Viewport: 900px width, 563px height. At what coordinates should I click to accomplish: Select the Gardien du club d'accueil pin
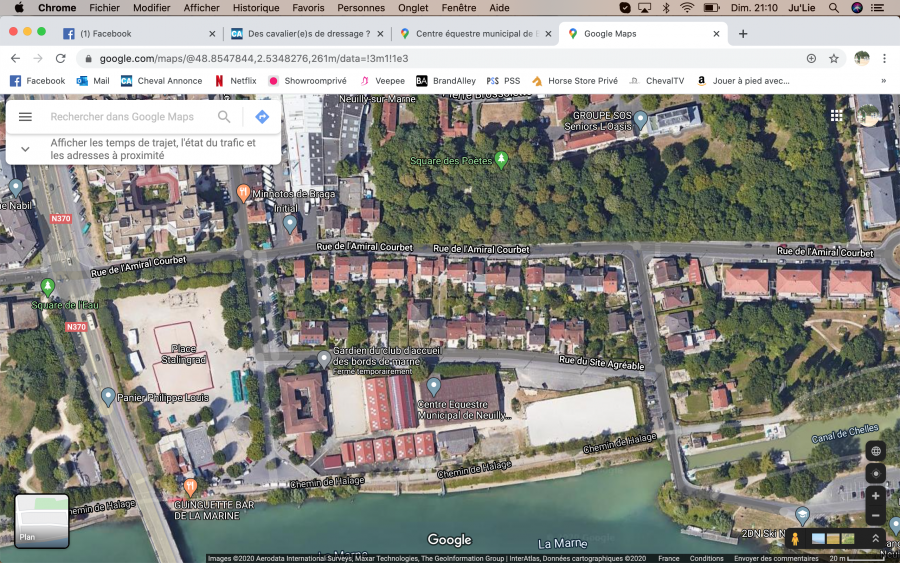pos(324,359)
